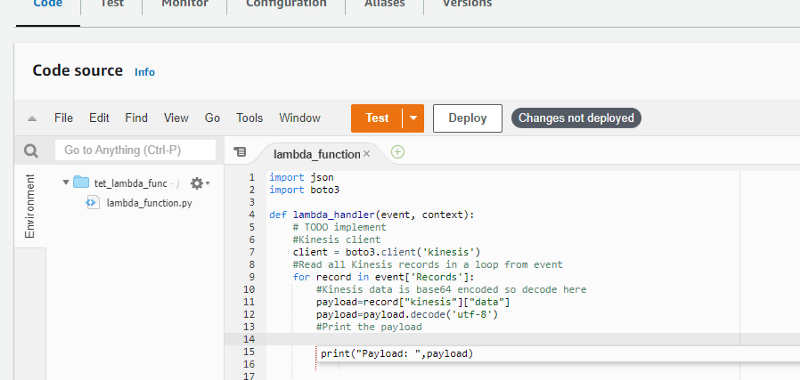Switch to the Code tab
The image size is (800, 380).
coord(47,4)
